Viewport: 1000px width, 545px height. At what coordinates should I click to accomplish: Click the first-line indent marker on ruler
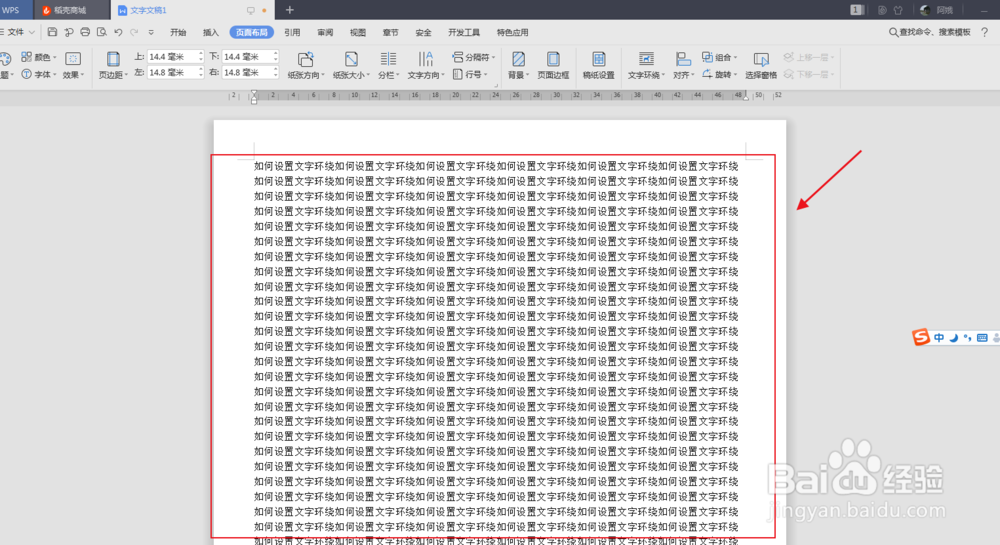pyautogui.click(x=254, y=93)
